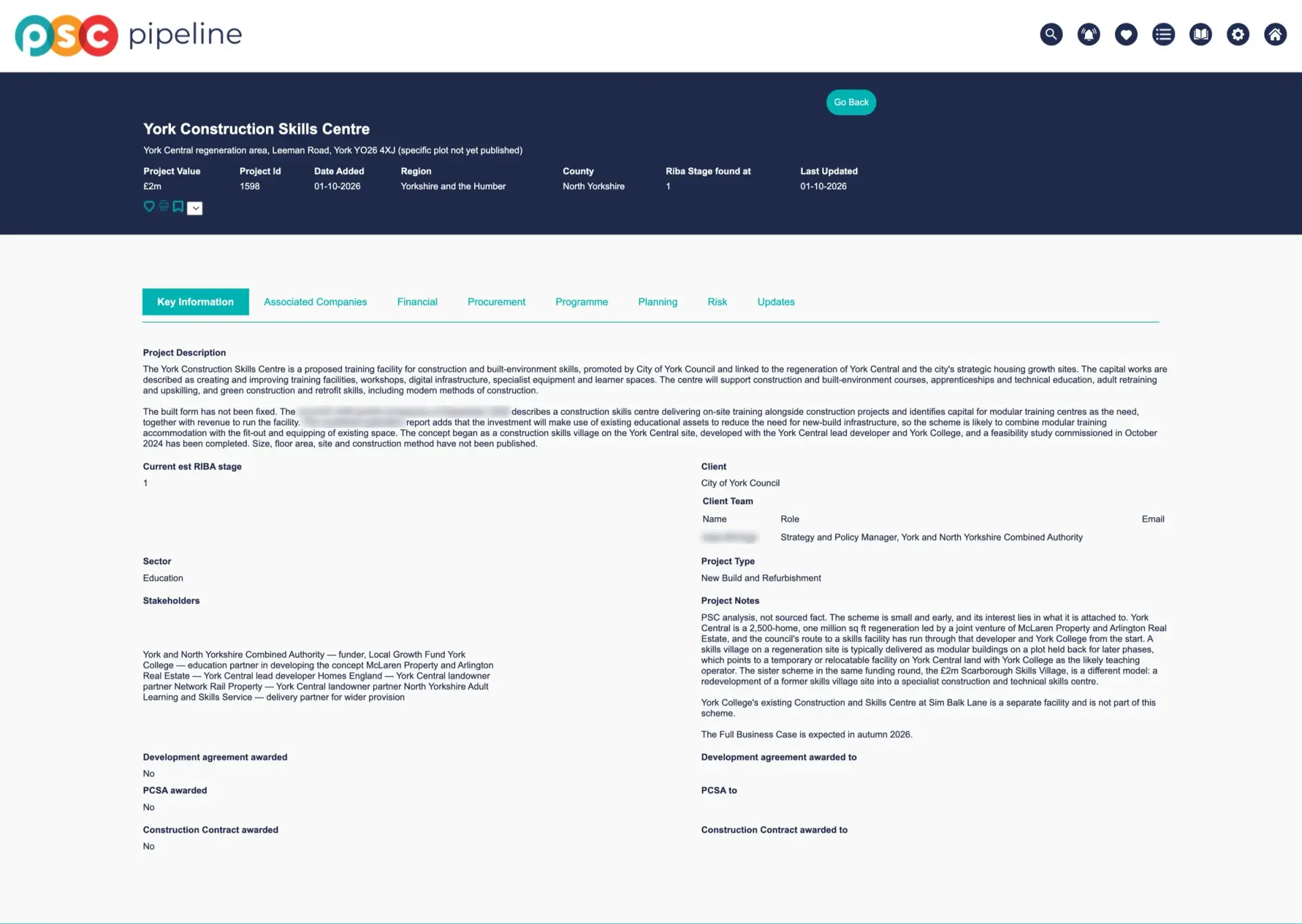Open the notifications bell icon
1302x924 pixels.
(1088, 34)
